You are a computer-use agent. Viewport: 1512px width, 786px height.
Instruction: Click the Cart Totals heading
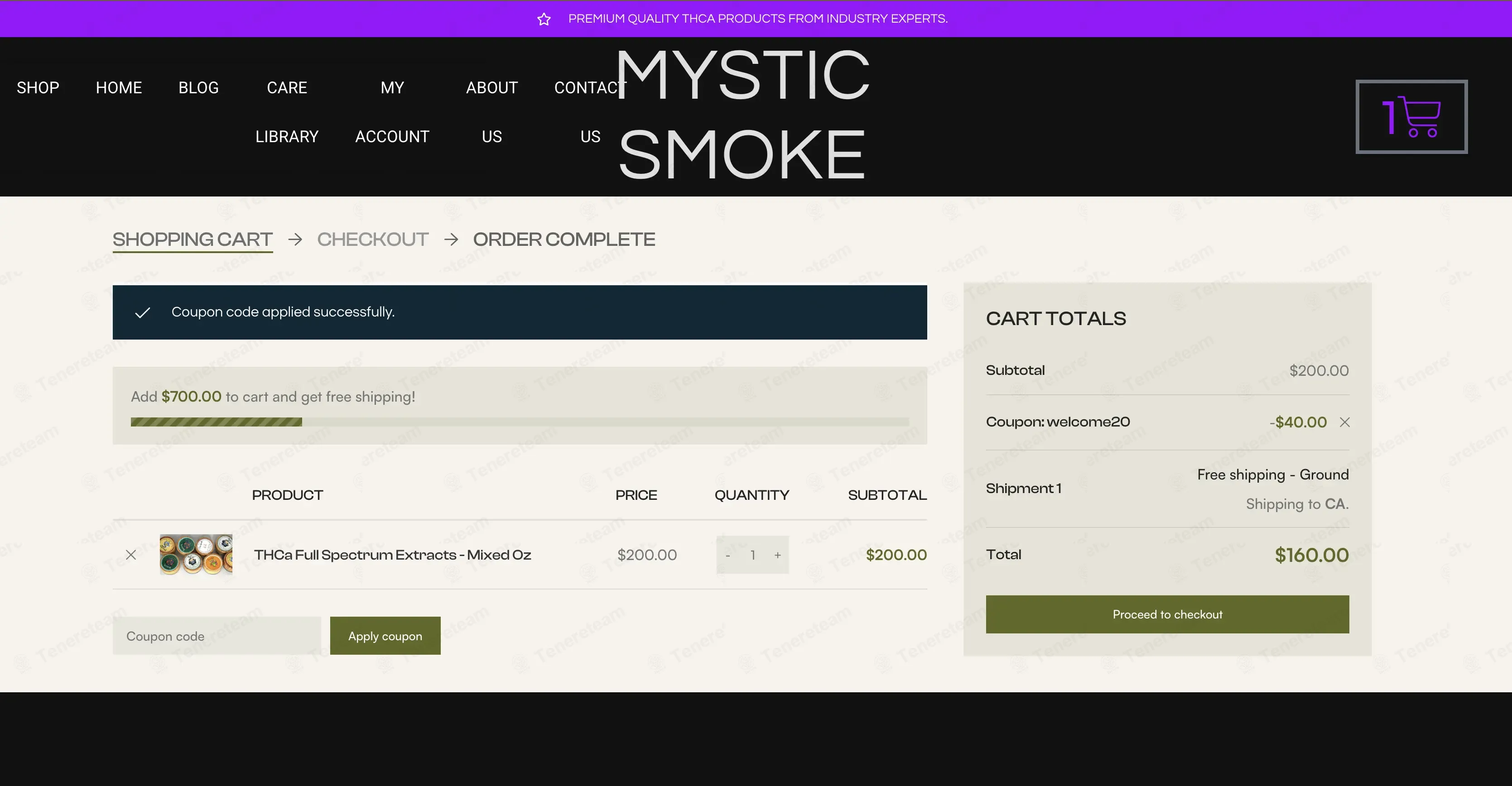click(x=1056, y=318)
